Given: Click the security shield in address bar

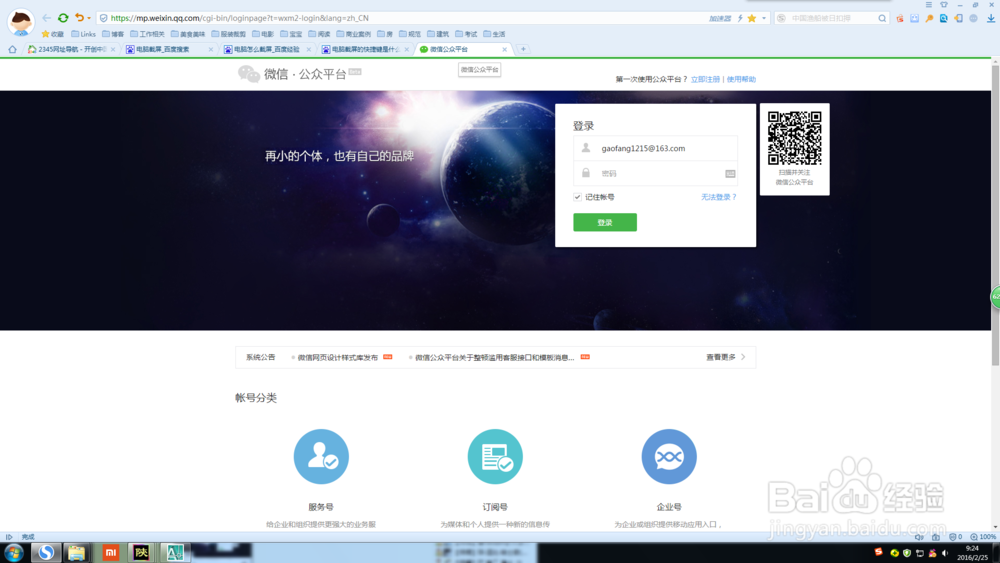Looking at the screenshot, I should pyautogui.click(x=103, y=18).
